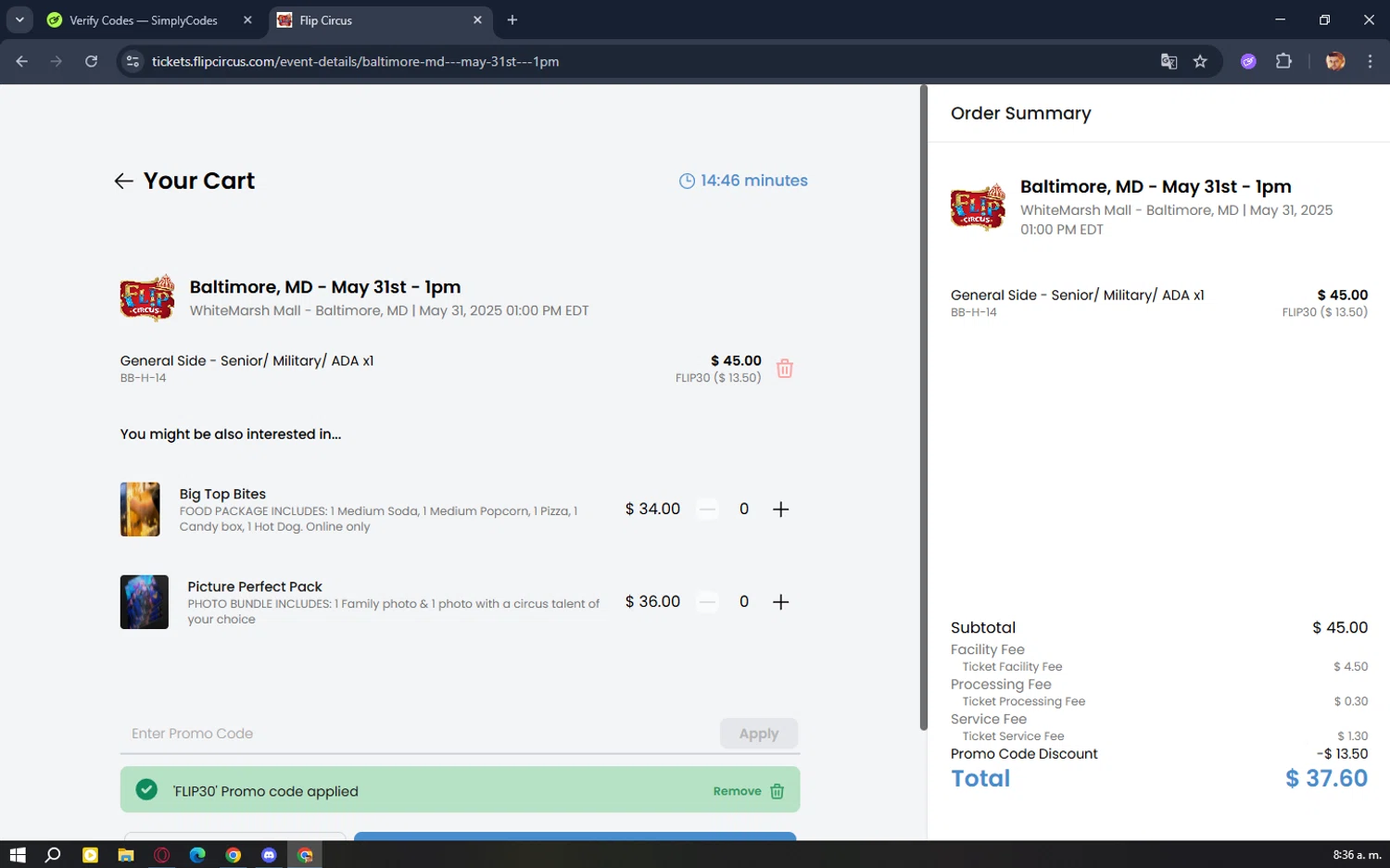The height and width of the screenshot is (868, 1390).
Task: Decrease Picture Perfect Pack quantity
Action: [707, 602]
